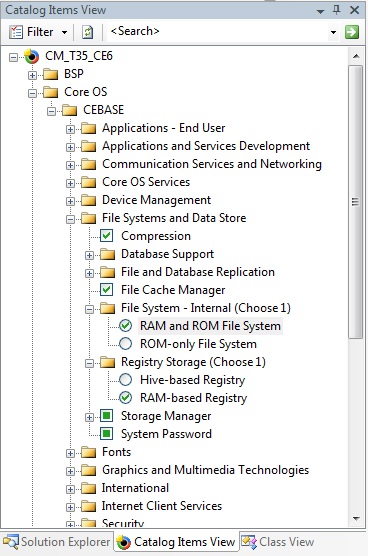Uncheck the File Cache Manager checkbox
This screenshot has height=556, width=368.
(x=106, y=289)
